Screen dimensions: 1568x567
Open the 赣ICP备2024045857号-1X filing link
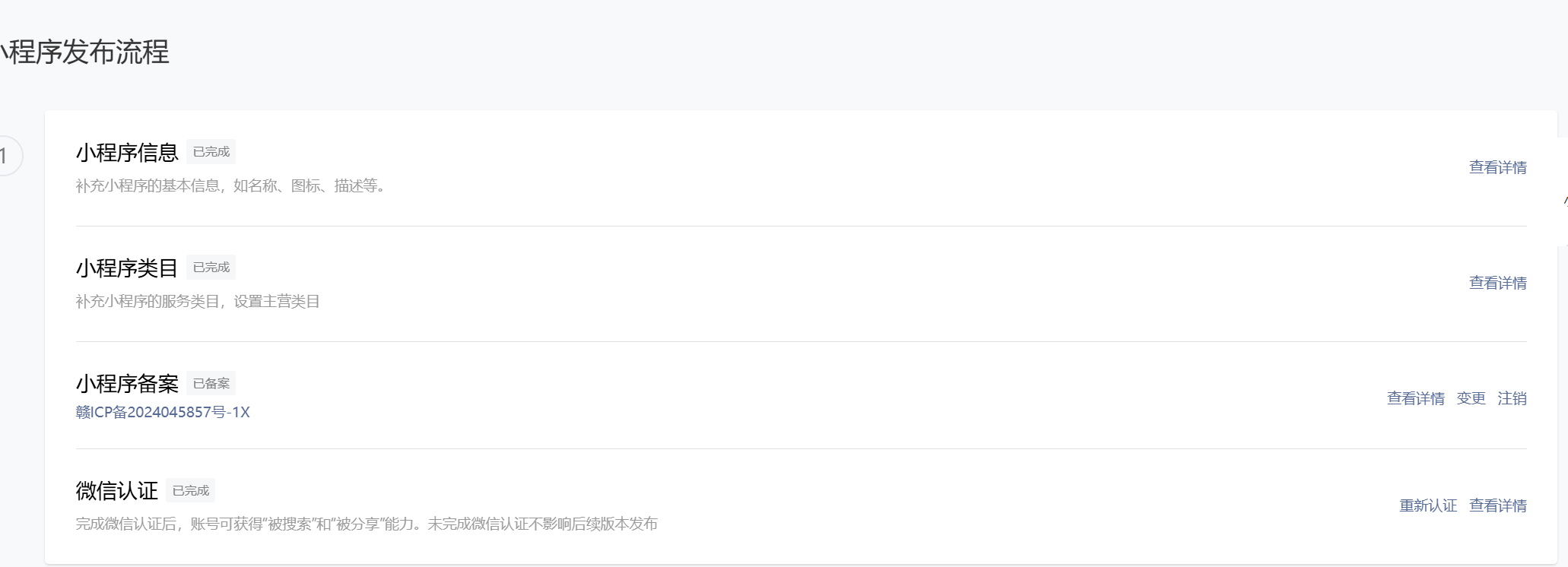point(163,412)
